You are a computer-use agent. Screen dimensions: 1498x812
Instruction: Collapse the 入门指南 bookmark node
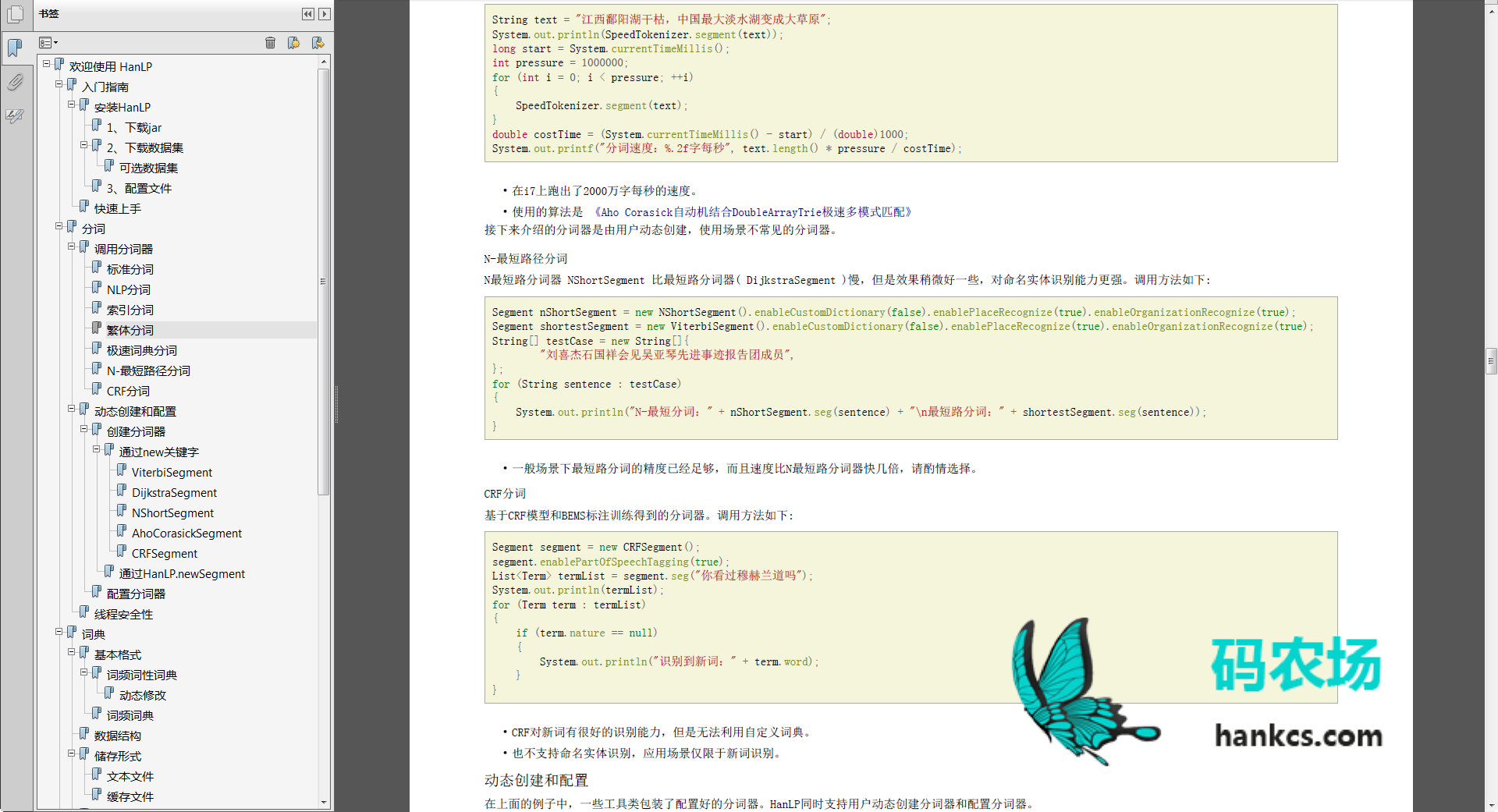(x=59, y=84)
